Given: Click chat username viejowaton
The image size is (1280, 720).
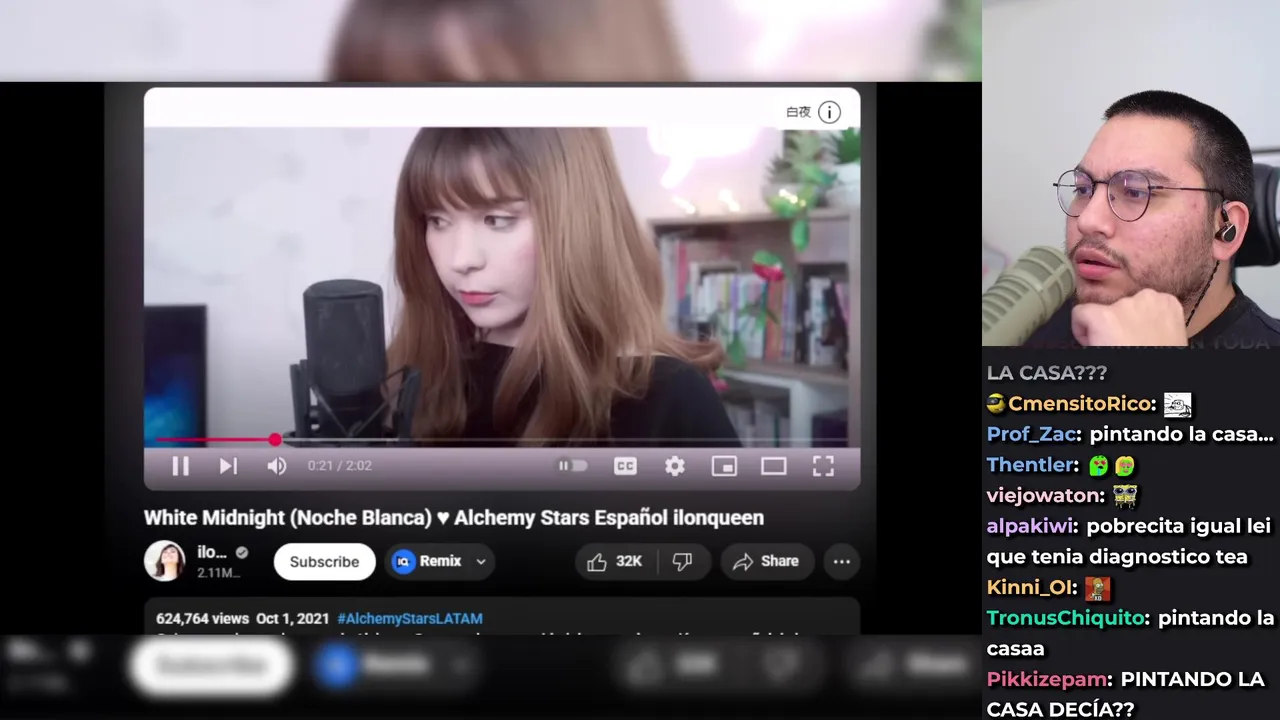Looking at the screenshot, I should pyautogui.click(x=1045, y=496).
